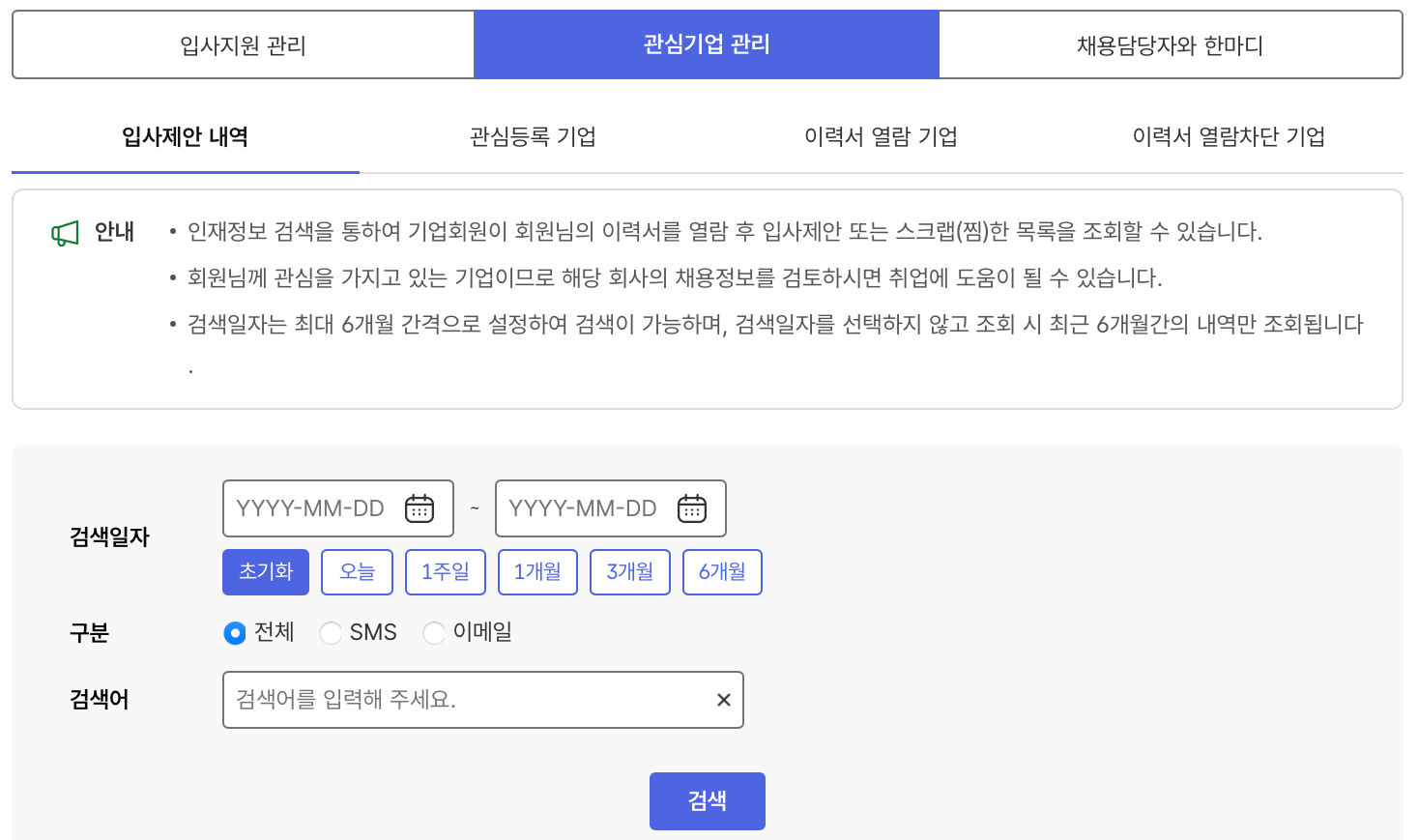This screenshot has width=1418, height=840.
Task: Switch to the 채용담당자와 한마디 tab
Action: pyautogui.click(x=1170, y=43)
